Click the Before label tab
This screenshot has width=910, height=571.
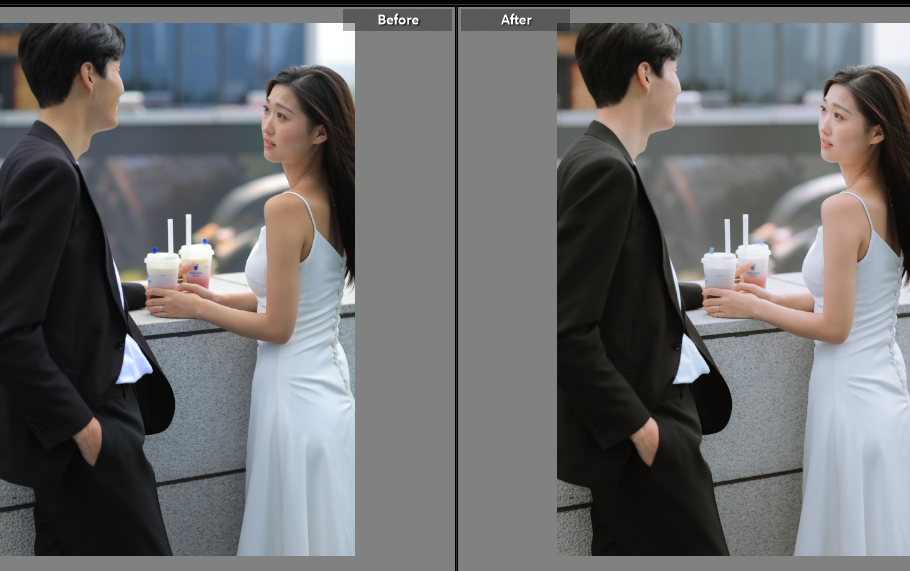coord(397,20)
